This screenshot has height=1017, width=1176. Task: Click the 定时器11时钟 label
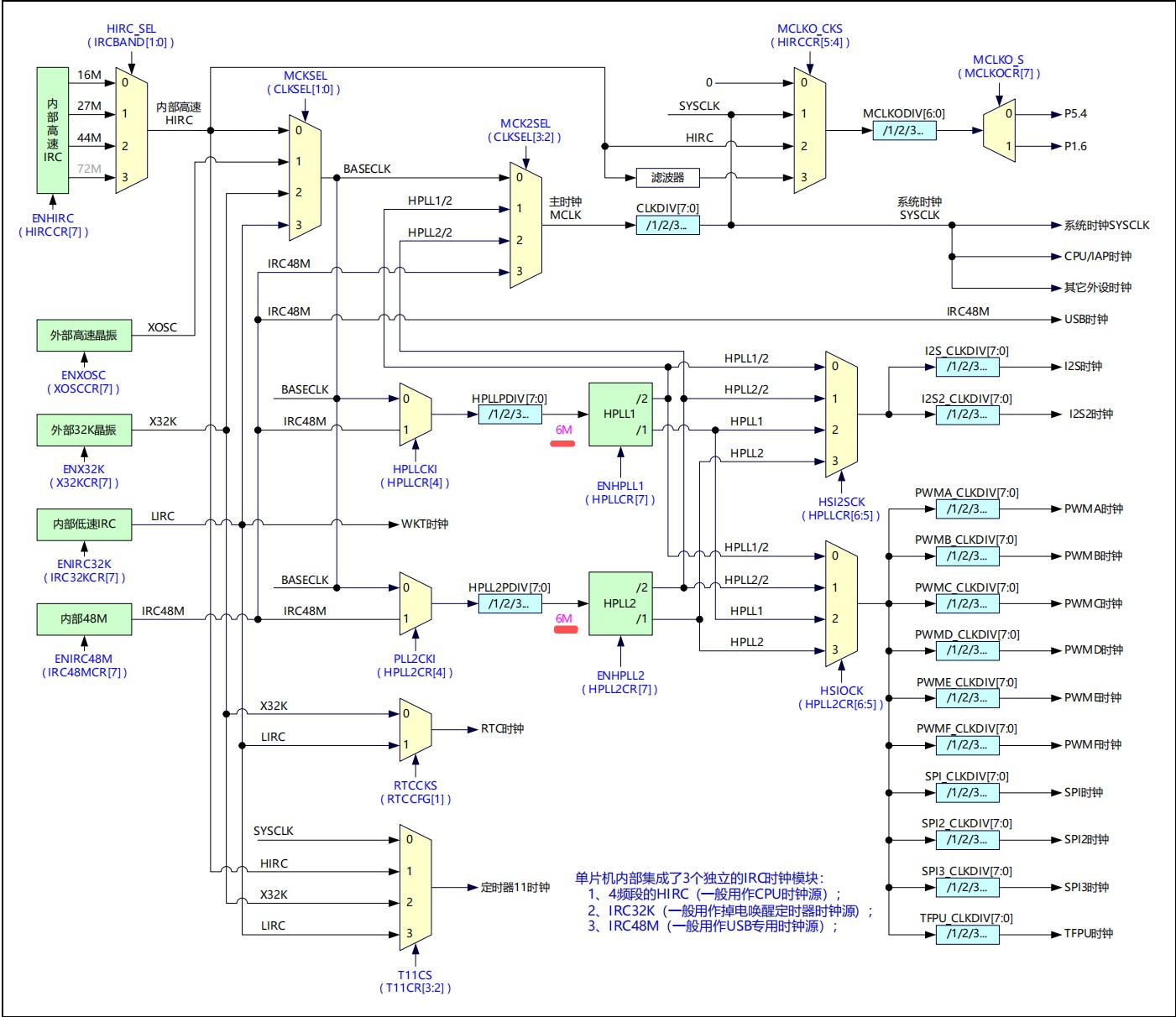click(x=515, y=887)
